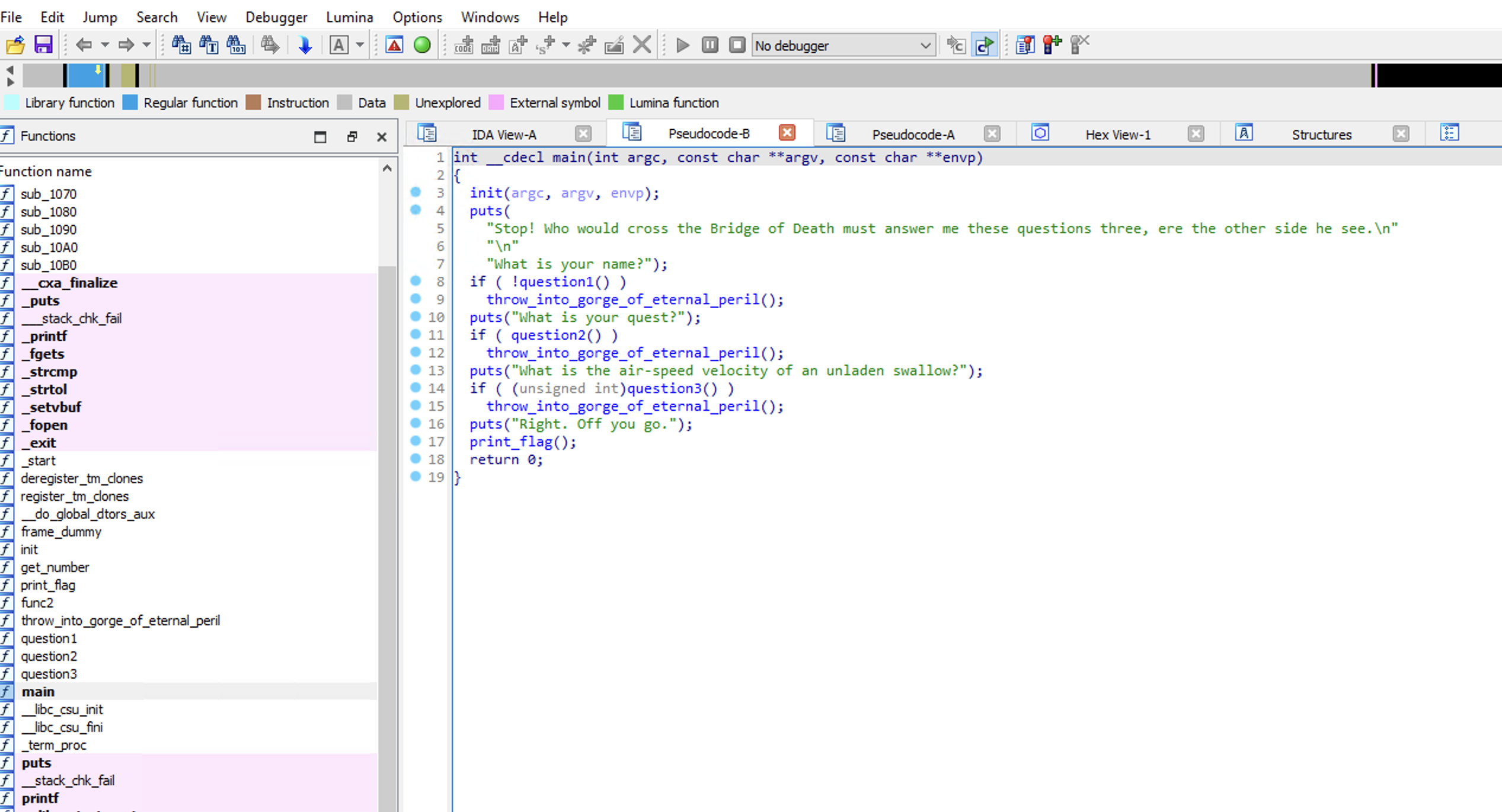
Task: Click the arrow-into-C source icon
Action: tap(955, 45)
